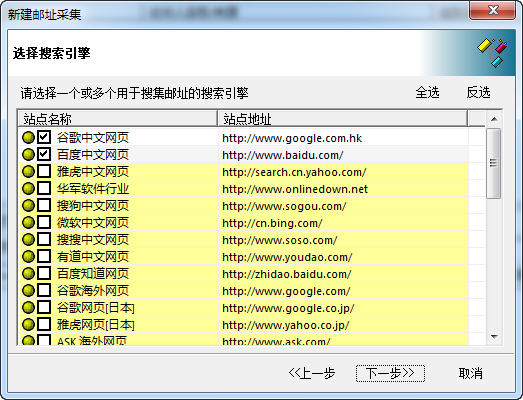523x400 pixels.
Task: Uncheck the 百度中文网页 checkbox
Action: (x=44, y=154)
